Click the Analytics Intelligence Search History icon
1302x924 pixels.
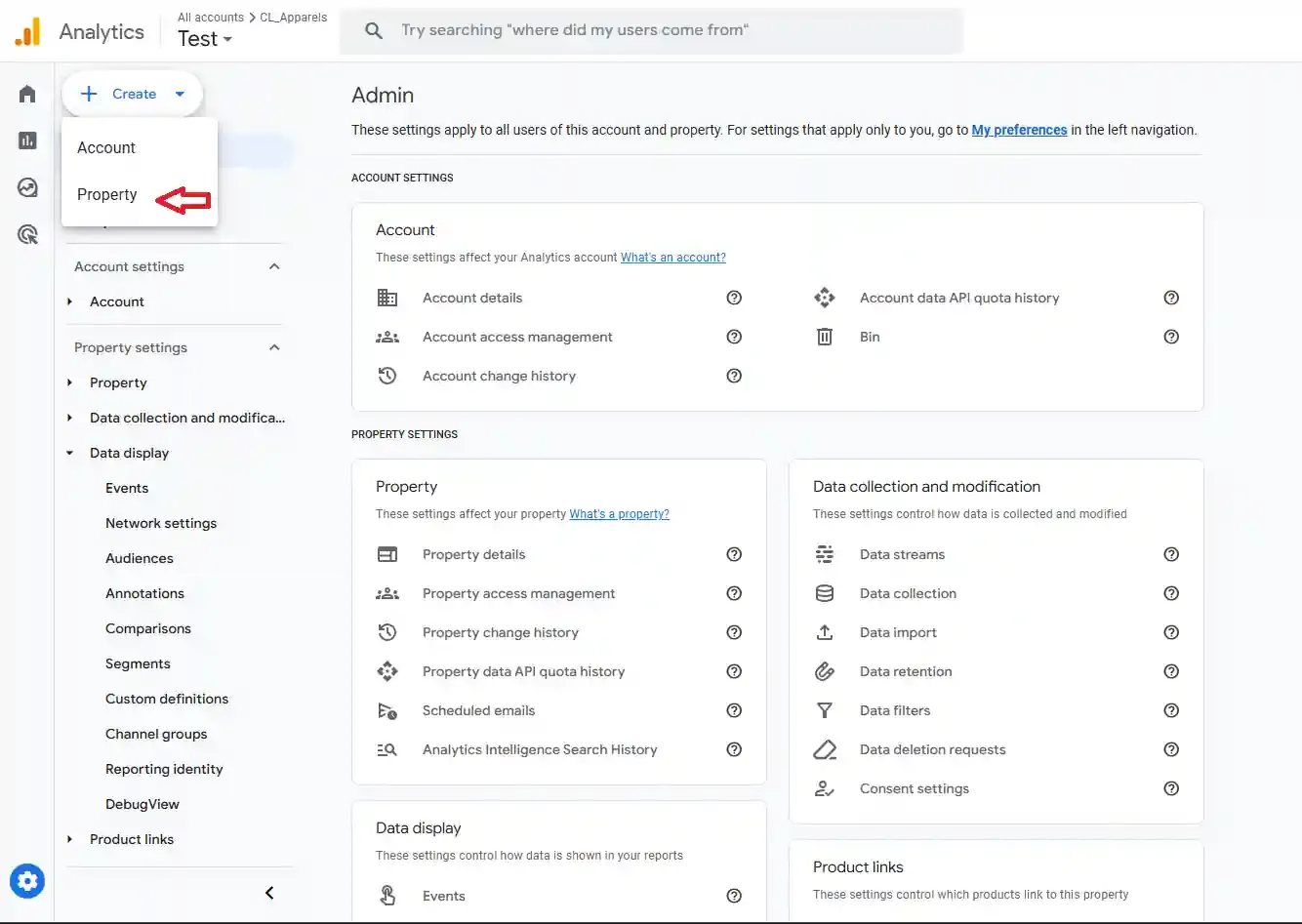387,749
